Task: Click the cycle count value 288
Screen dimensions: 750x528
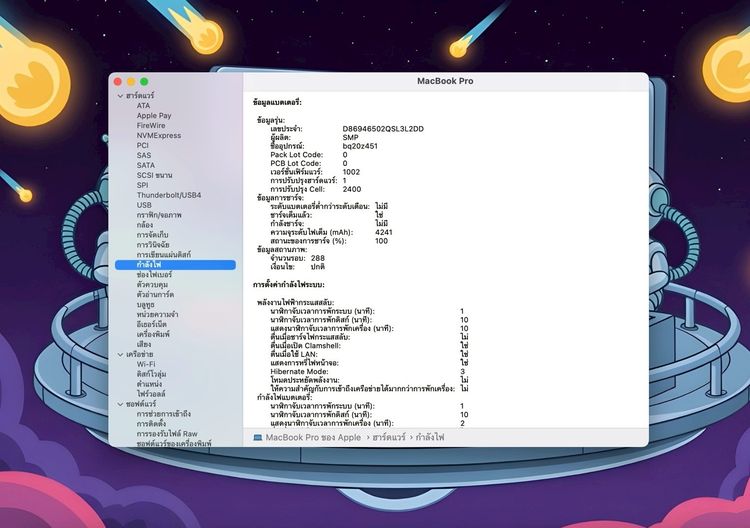Action: (x=318, y=258)
